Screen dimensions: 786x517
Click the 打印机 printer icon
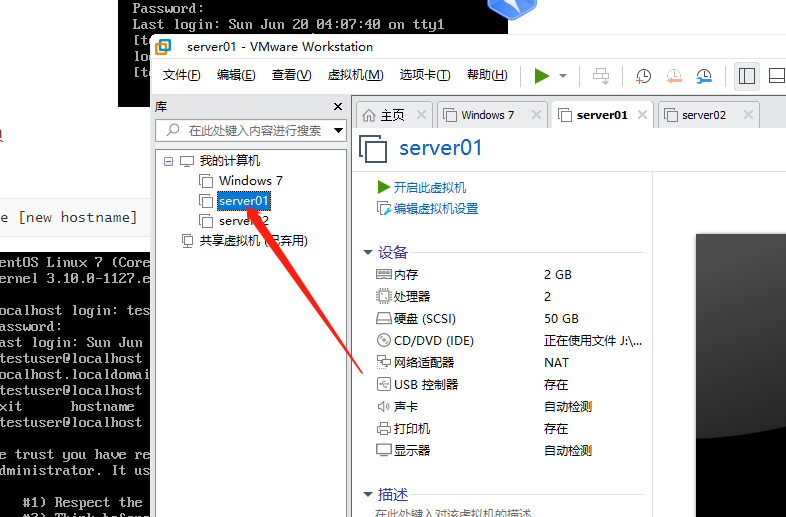pyautogui.click(x=383, y=429)
